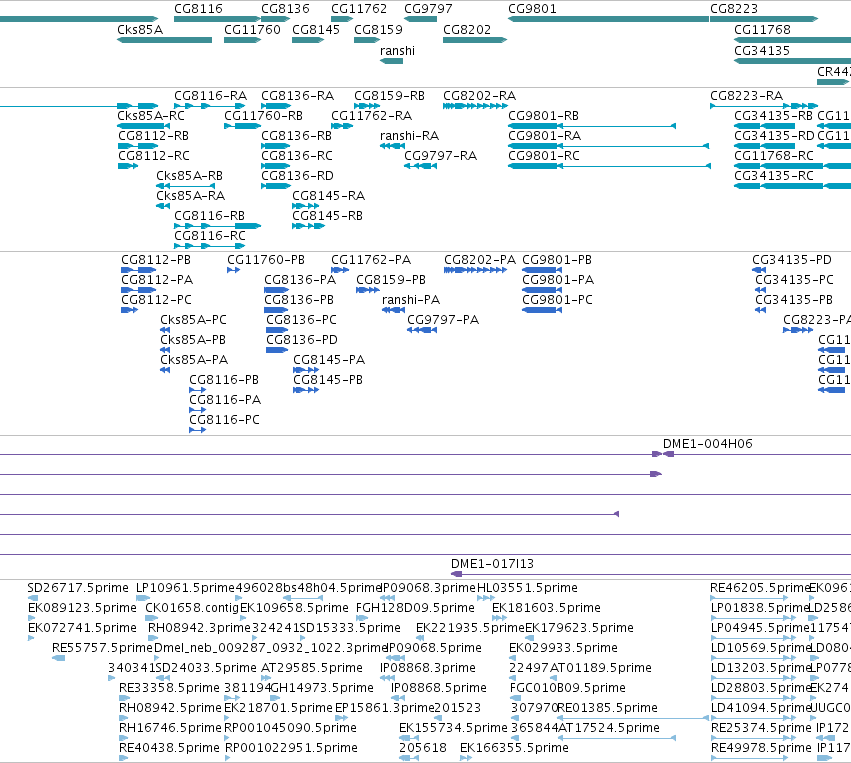Screen dimensions: 851x763
Task: Open EST LP10961.5prime
Action: (x=185, y=588)
